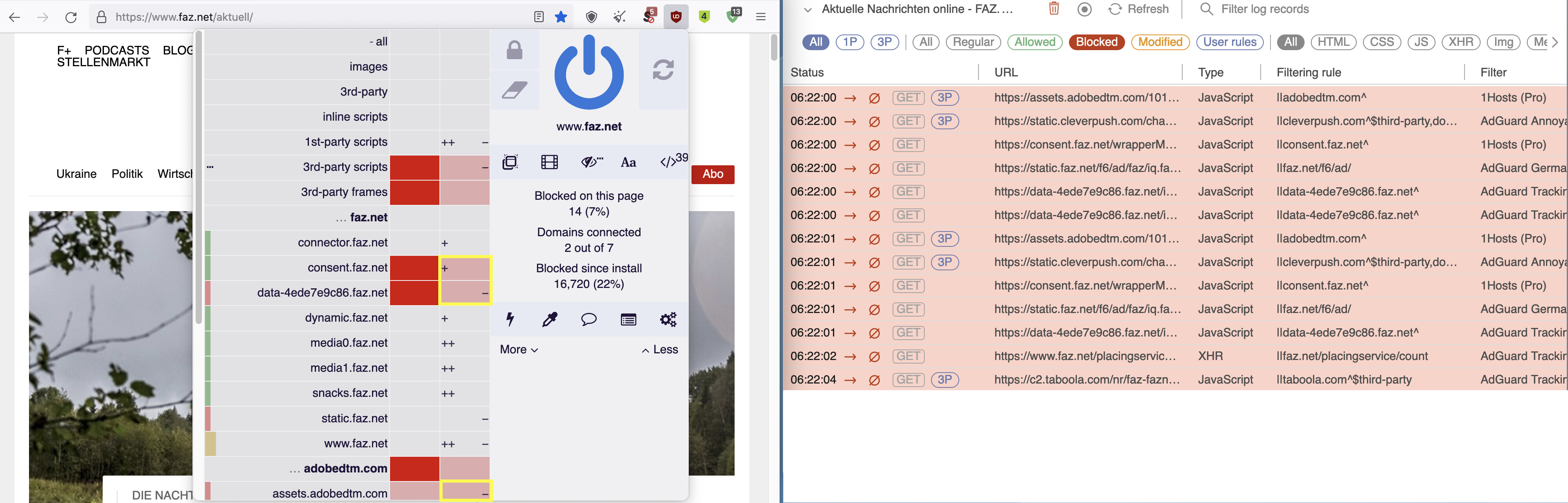Toggle the block remote fonts Aa icon
Image resolution: width=1568 pixels, height=503 pixels.
(x=628, y=163)
